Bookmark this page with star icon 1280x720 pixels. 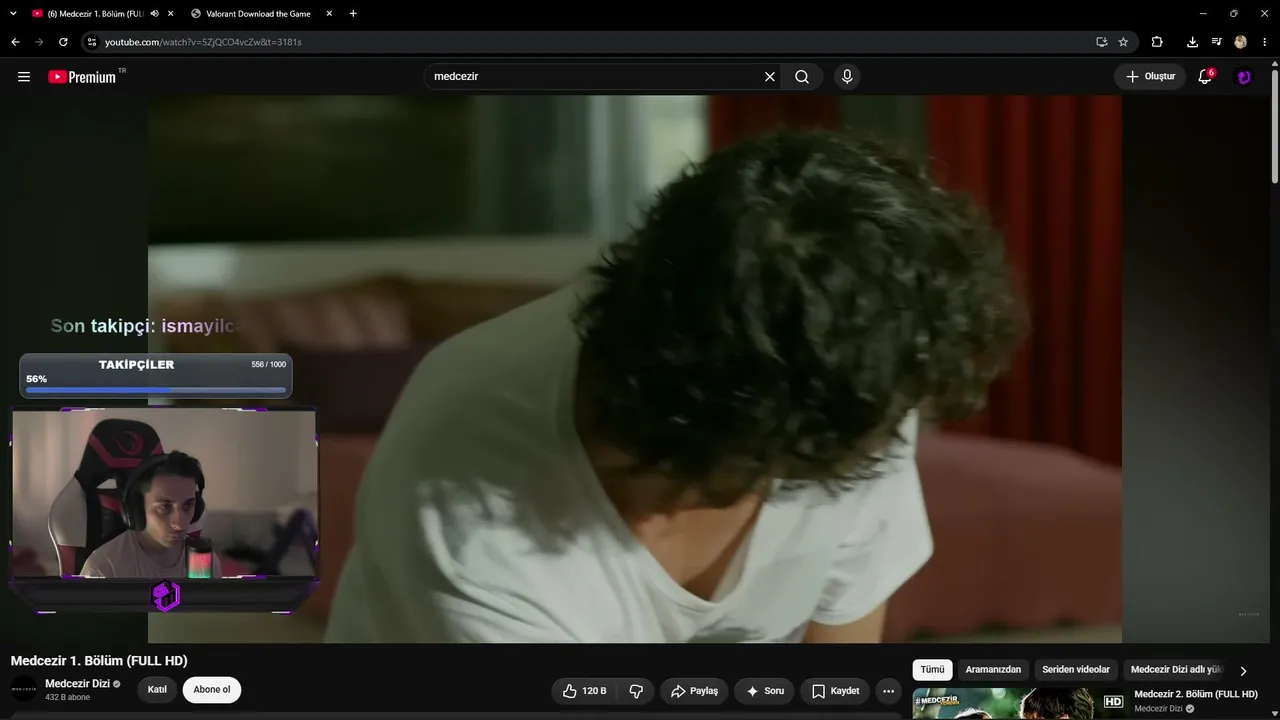(x=1123, y=42)
